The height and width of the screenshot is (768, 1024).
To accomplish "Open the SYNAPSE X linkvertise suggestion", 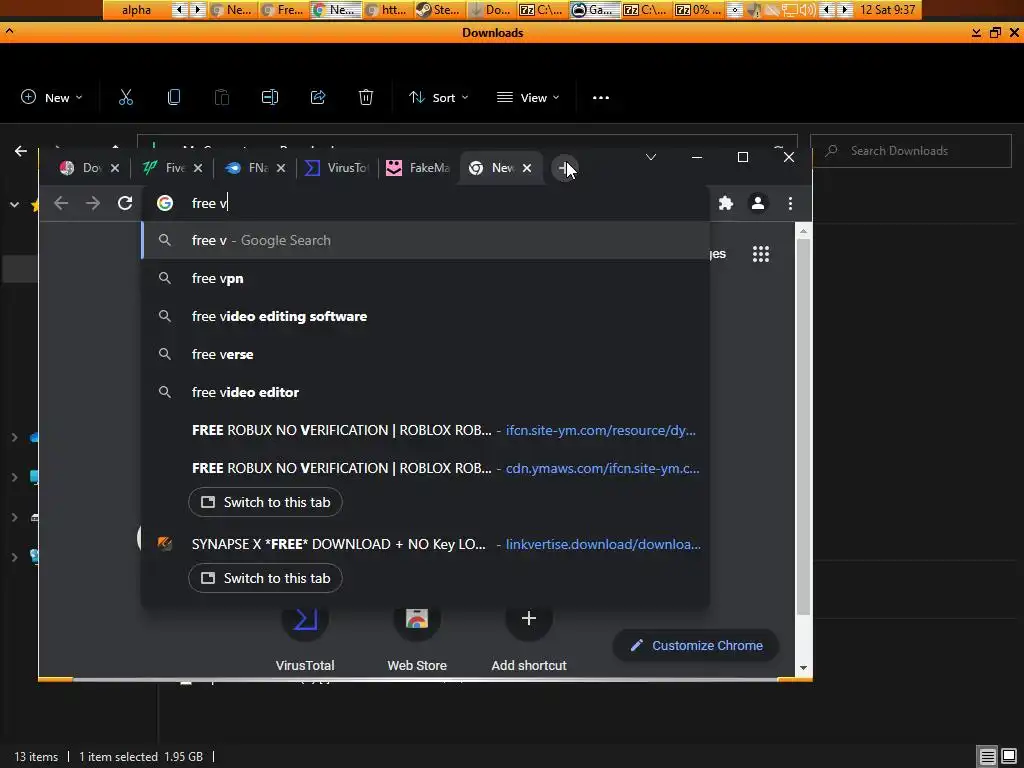I will [425, 544].
